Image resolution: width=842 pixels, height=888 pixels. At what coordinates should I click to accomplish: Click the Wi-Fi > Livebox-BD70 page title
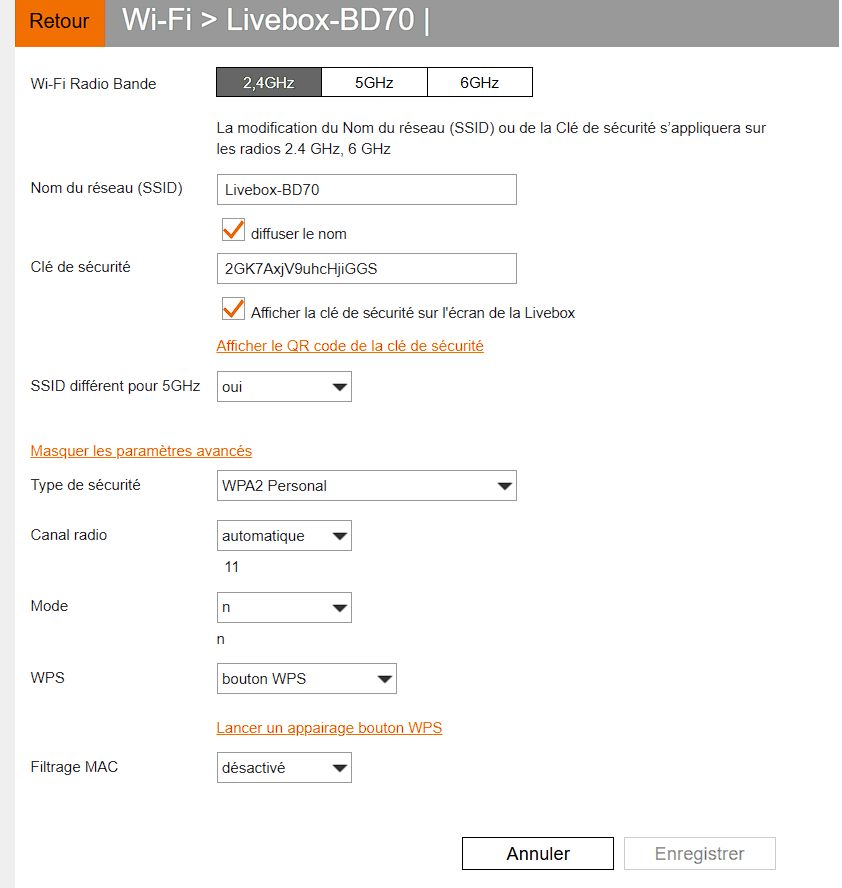coord(268,21)
